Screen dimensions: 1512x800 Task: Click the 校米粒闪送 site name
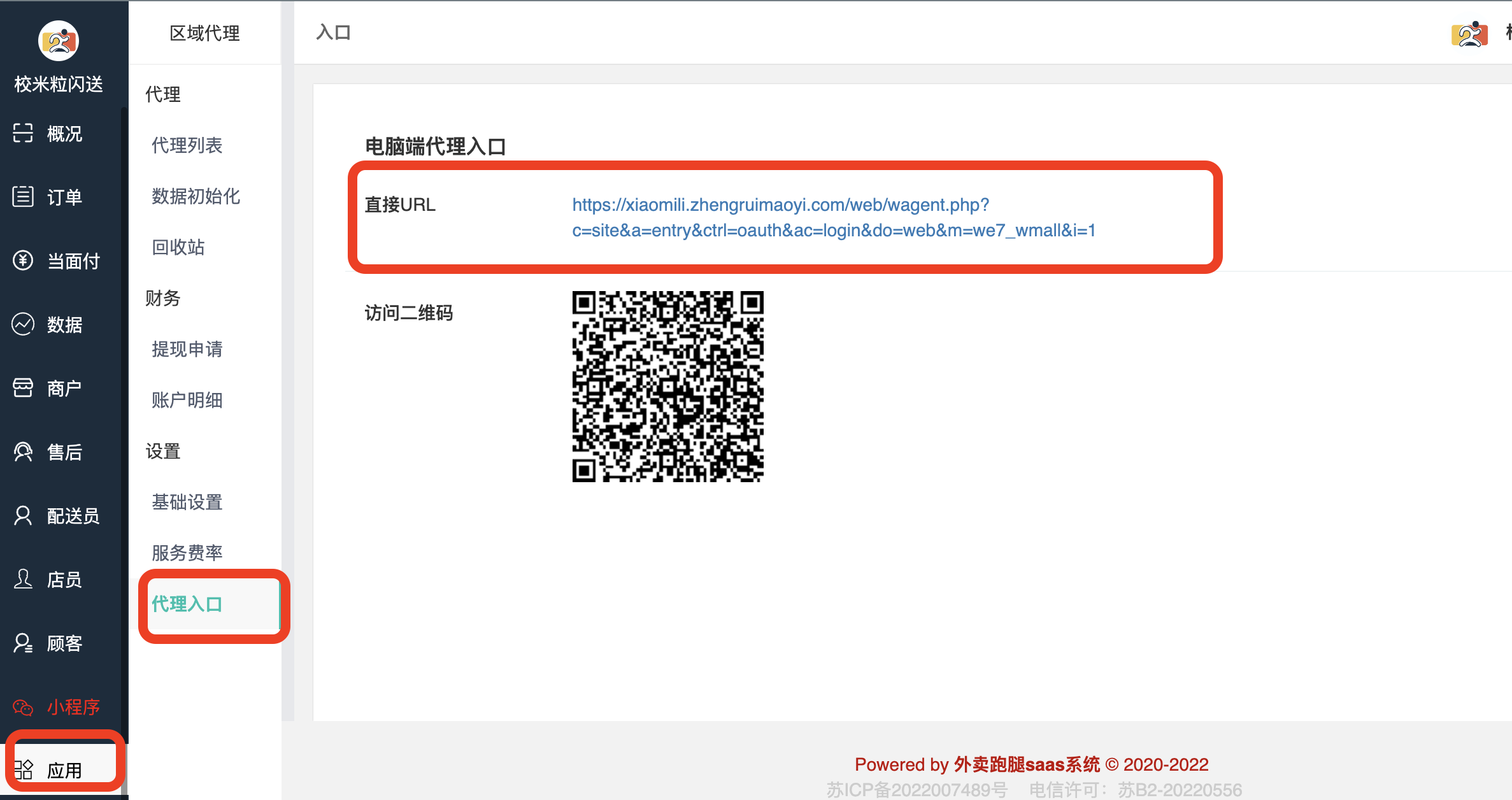(59, 84)
